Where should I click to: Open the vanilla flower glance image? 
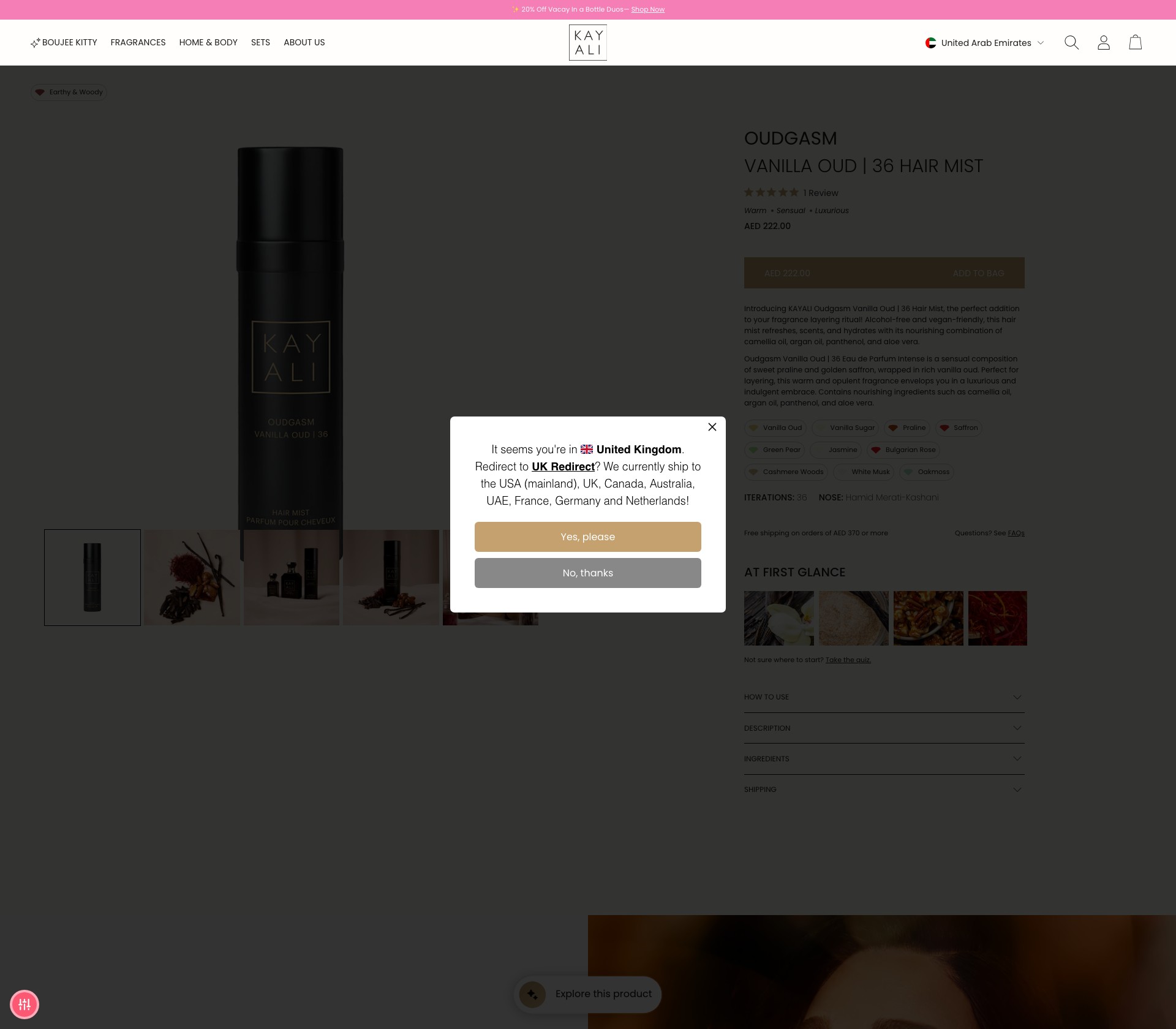click(779, 618)
